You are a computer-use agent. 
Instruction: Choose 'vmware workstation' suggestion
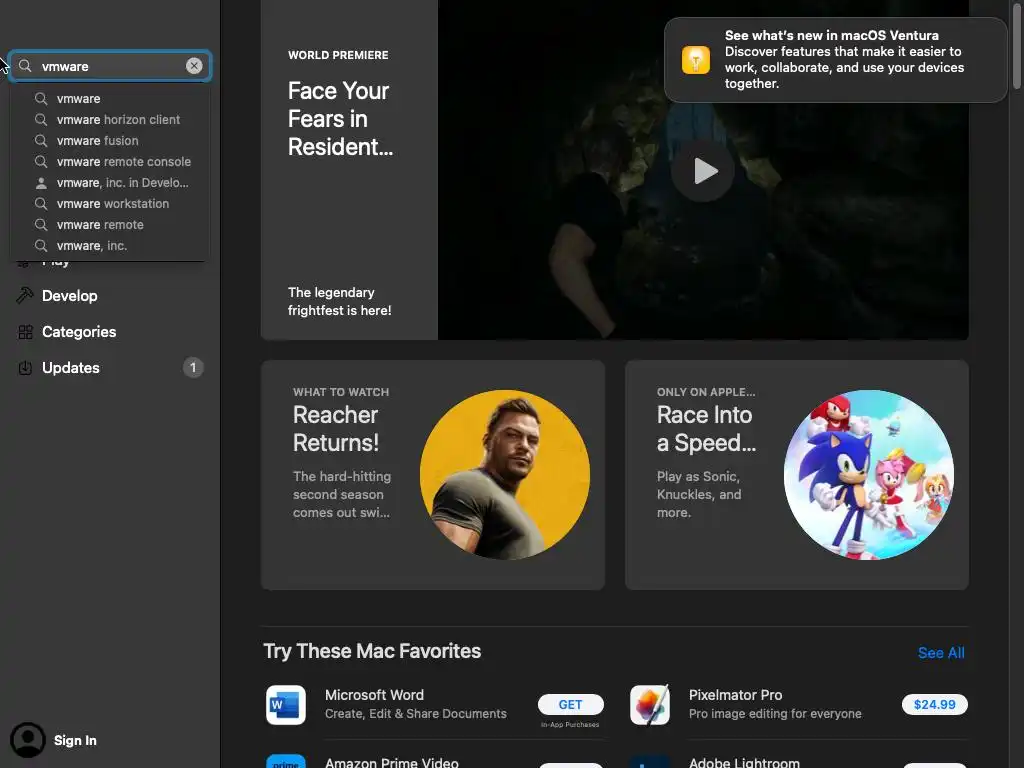[x=112, y=204]
